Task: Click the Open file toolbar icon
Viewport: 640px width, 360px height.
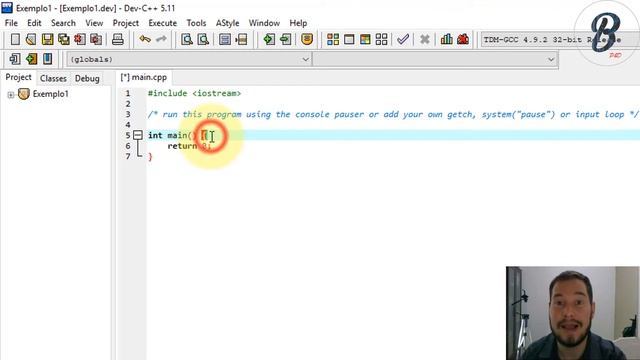Action: click(31, 39)
